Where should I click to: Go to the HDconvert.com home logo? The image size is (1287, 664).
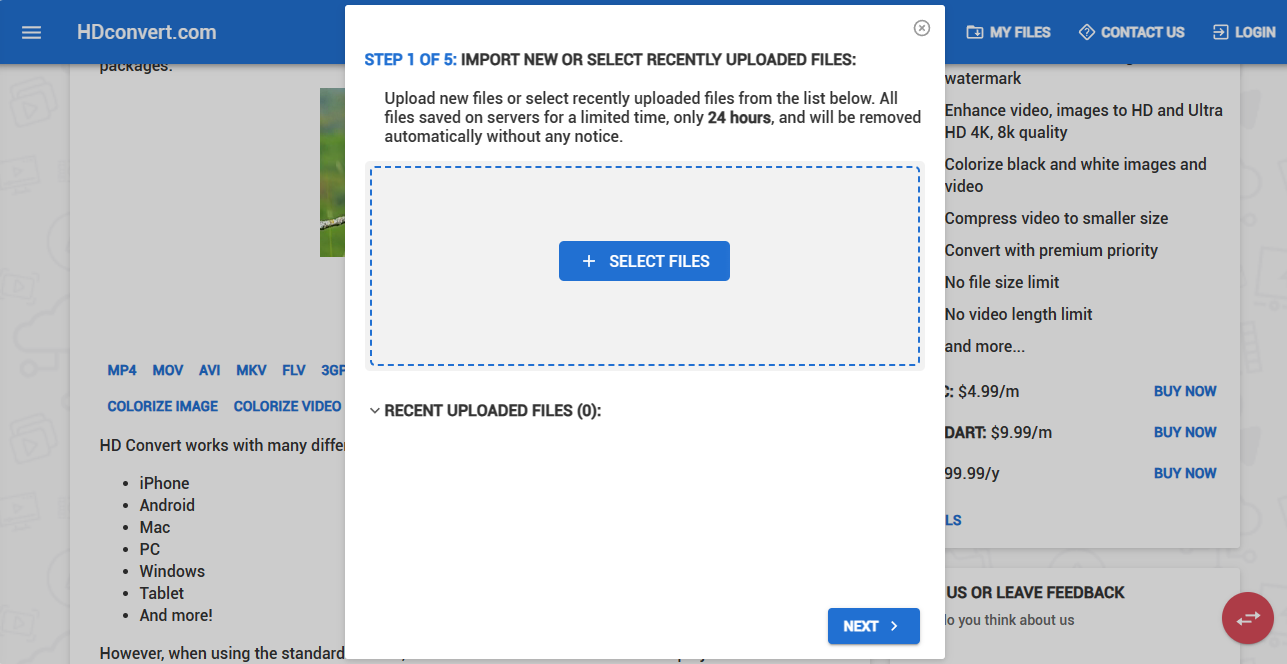(147, 32)
